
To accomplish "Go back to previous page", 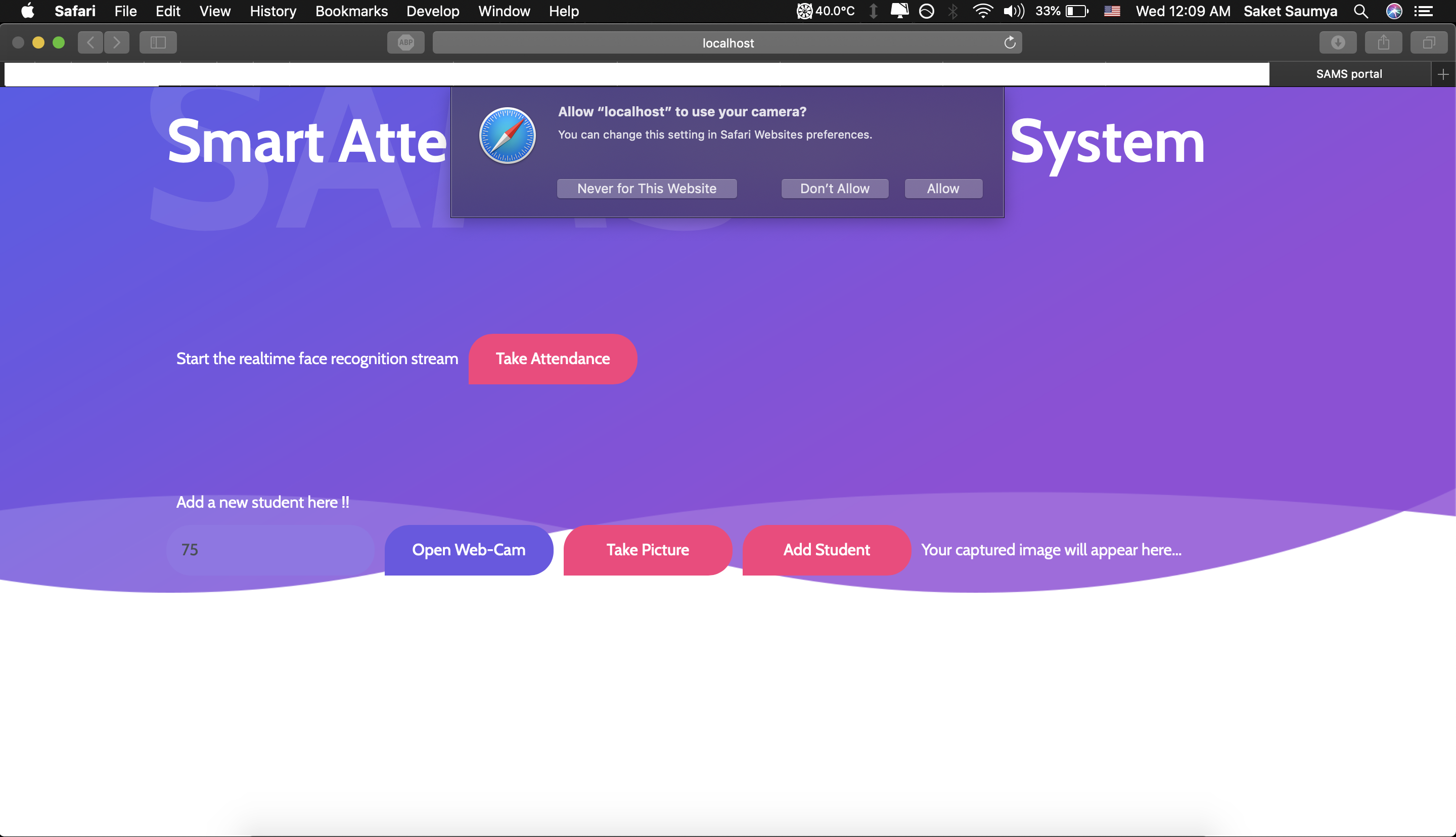I will click(90, 42).
